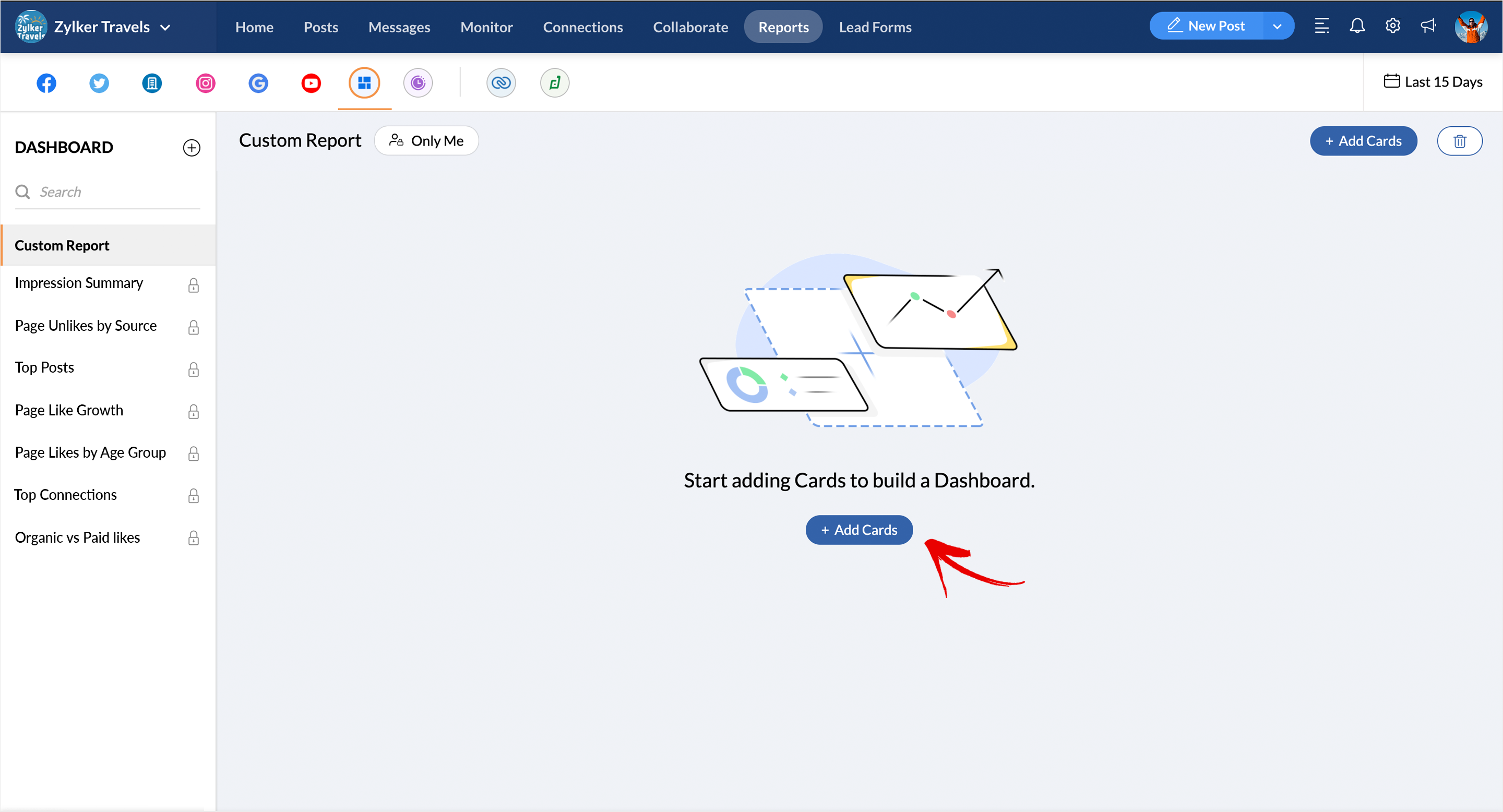Open Twitter reports channel icon
This screenshot has height=812, width=1503.
pos(99,83)
